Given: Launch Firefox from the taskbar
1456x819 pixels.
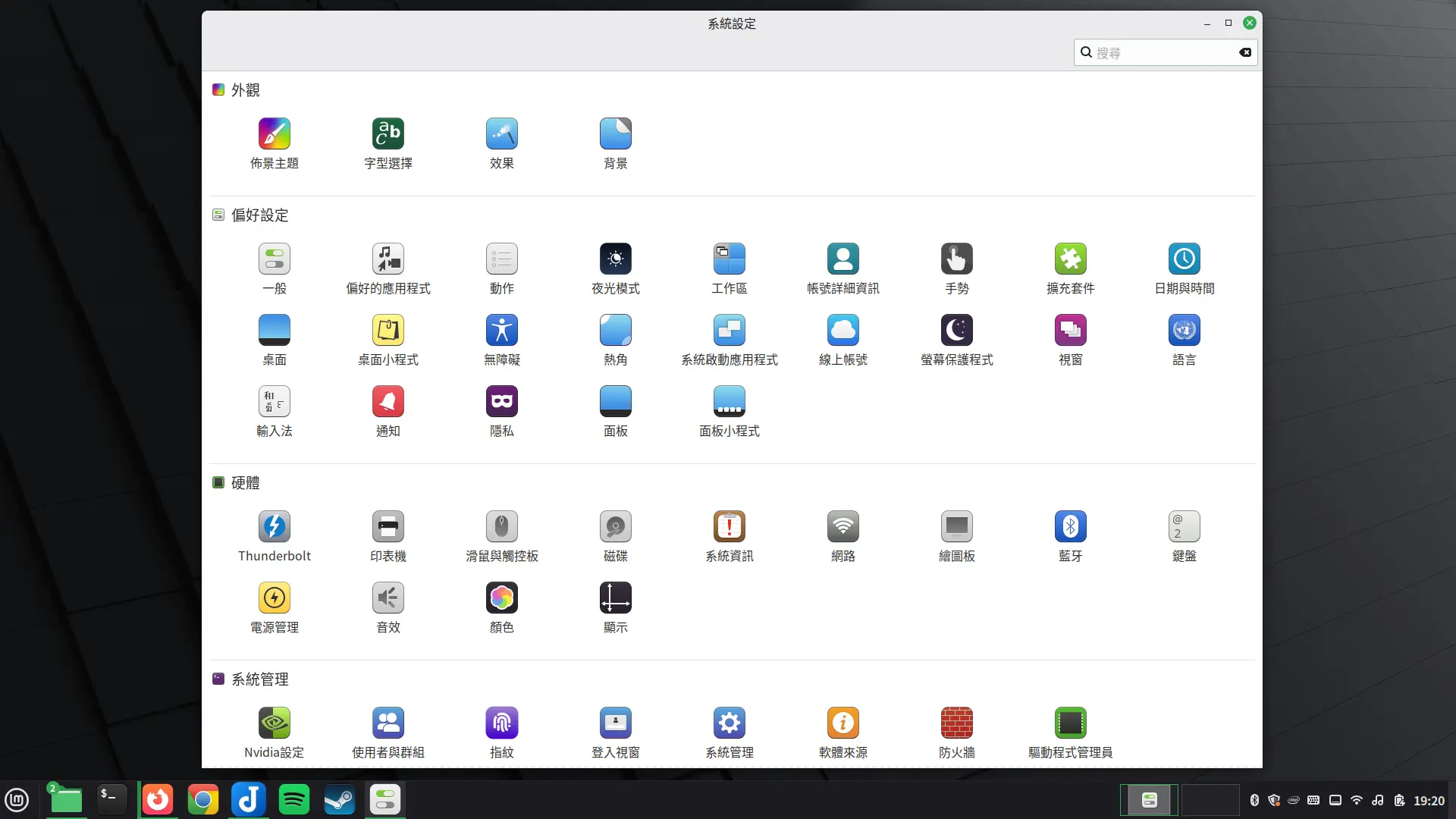Looking at the screenshot, I should click(x=157, y=799).
